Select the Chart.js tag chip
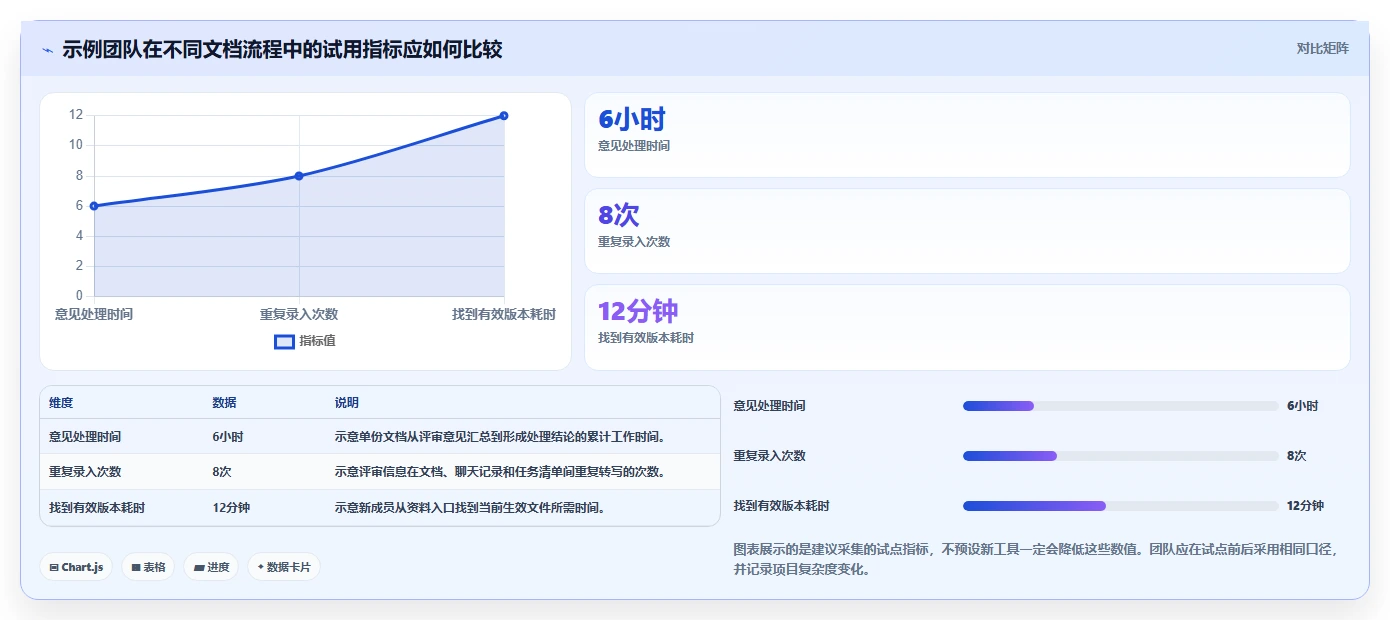1390x620 pixels. coord(77,567)
